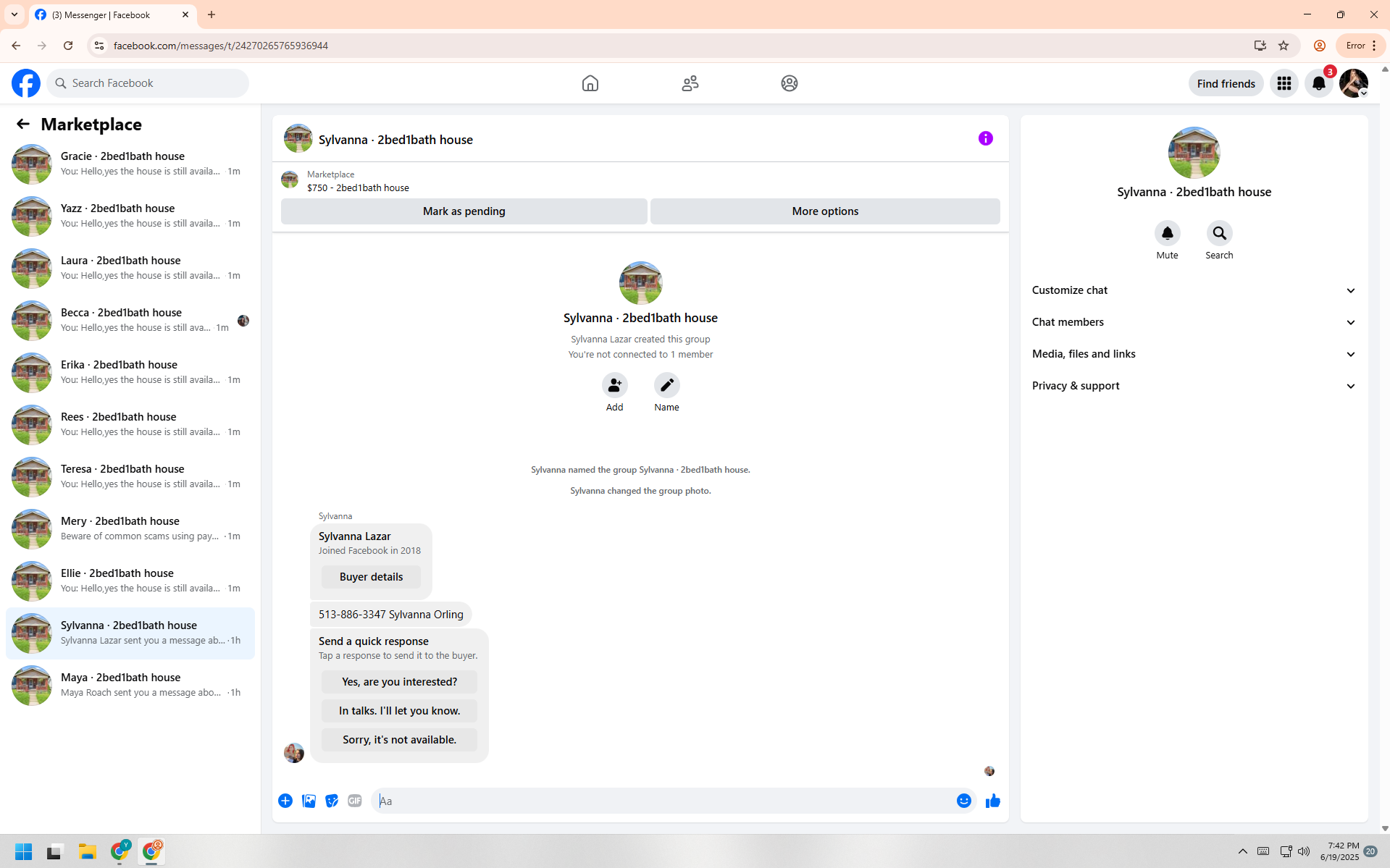Click the Mark as pending button

click(464, 211)
